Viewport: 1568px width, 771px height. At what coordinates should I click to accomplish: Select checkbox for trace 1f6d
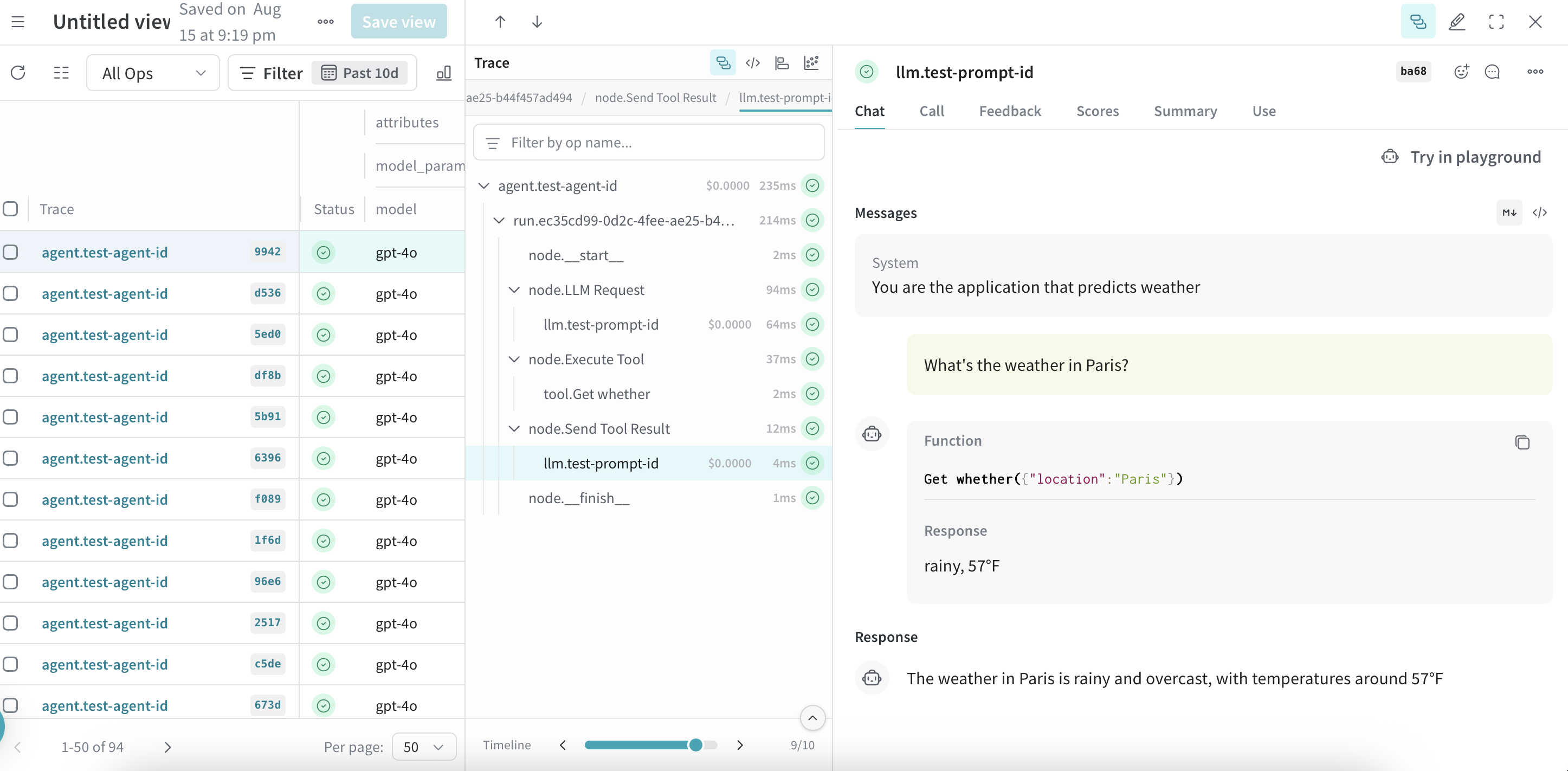click(x=10, y=541)
